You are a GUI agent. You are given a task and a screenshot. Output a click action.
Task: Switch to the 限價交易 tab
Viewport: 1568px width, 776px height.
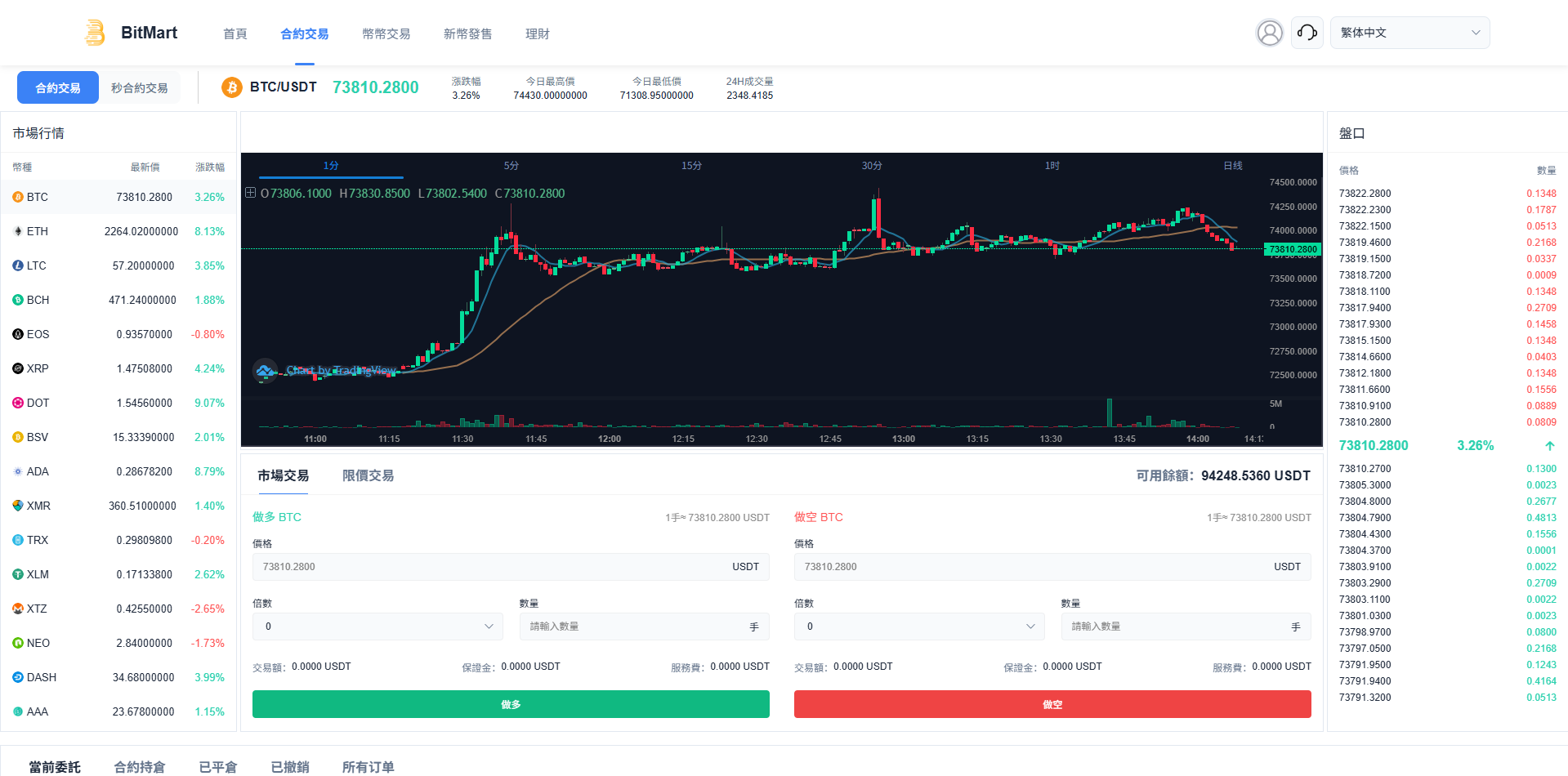[368, 475]
